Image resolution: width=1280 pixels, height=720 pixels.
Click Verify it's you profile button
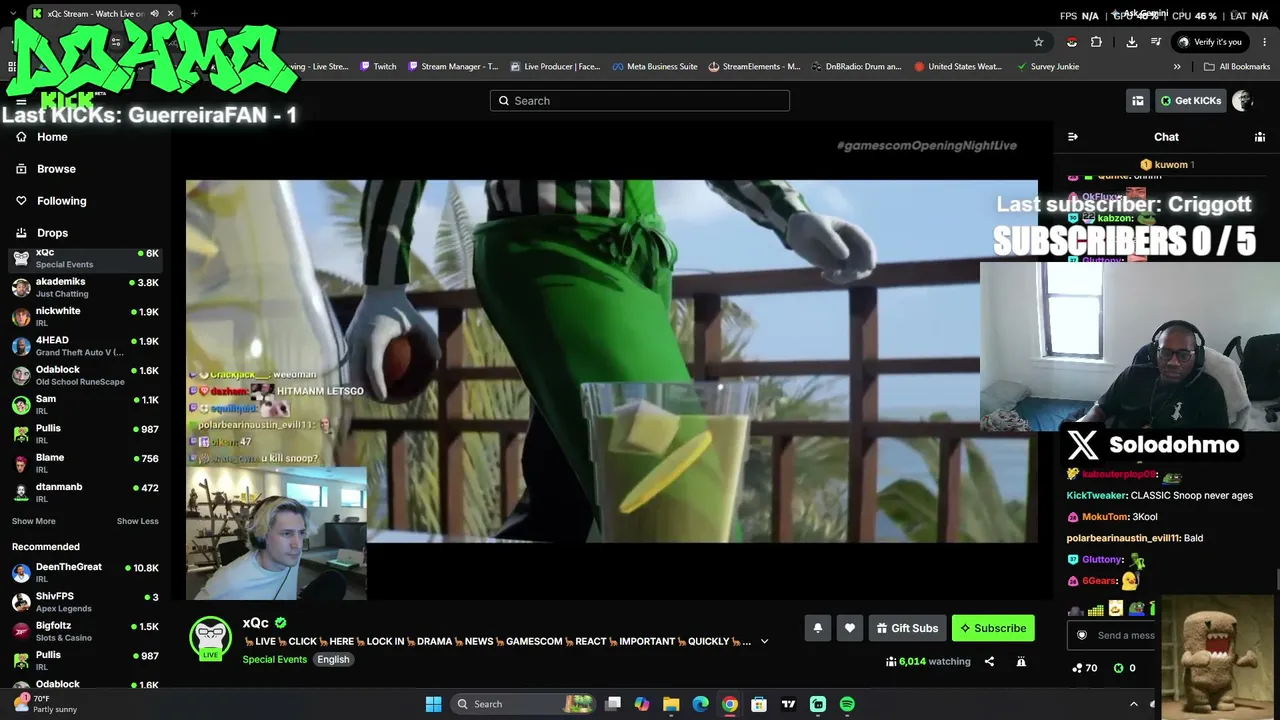pyautogui.click(x=1210, y=42)
